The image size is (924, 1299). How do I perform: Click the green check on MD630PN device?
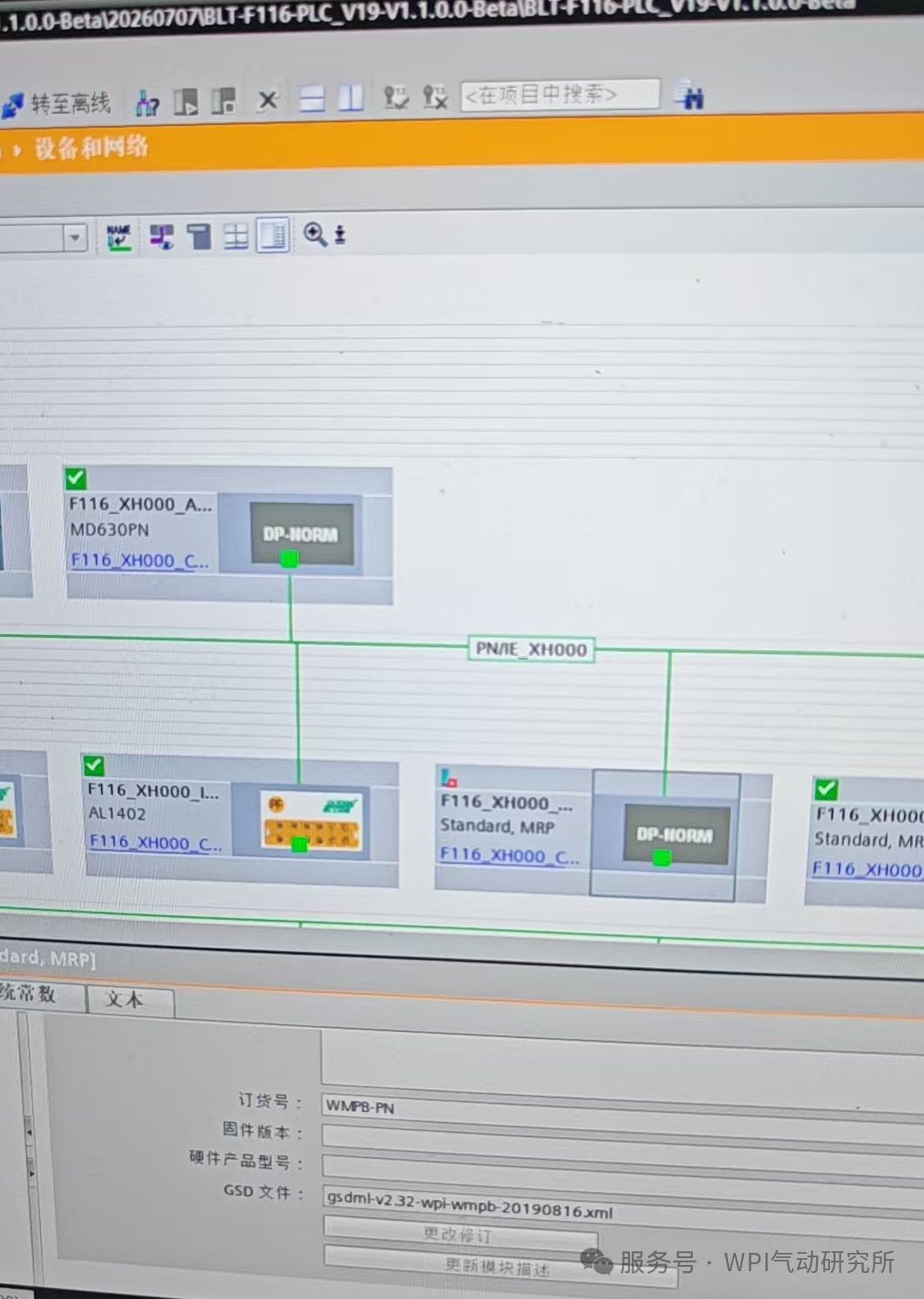click(x=76, y=478)
